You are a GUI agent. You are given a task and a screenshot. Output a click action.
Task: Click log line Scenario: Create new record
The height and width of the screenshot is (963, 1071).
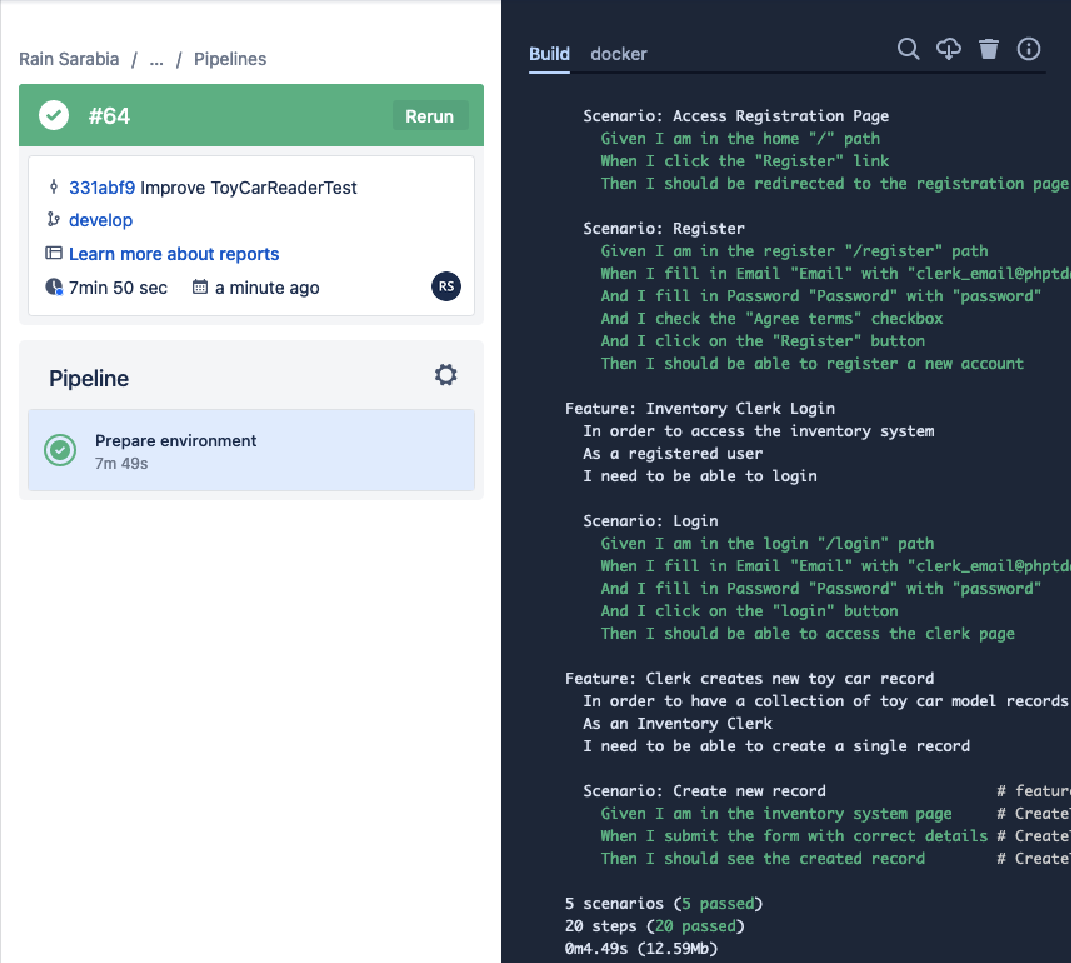[704, 791]
